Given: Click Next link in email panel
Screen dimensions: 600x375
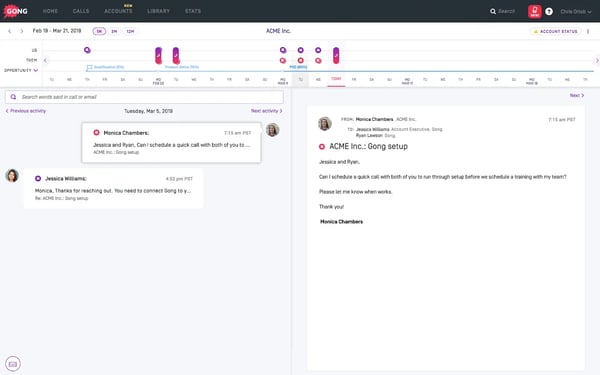Looking at the screenshot, I should 577,95.
